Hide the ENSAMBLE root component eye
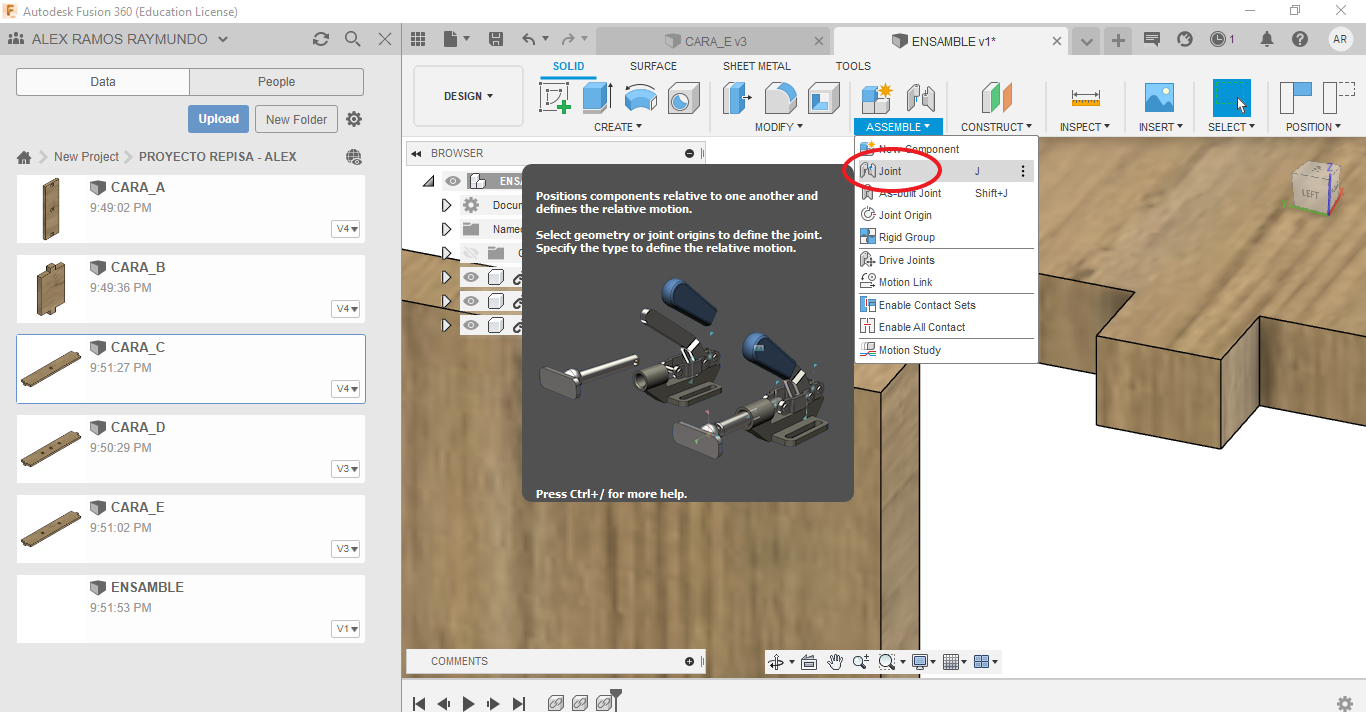 coord(454,181)
